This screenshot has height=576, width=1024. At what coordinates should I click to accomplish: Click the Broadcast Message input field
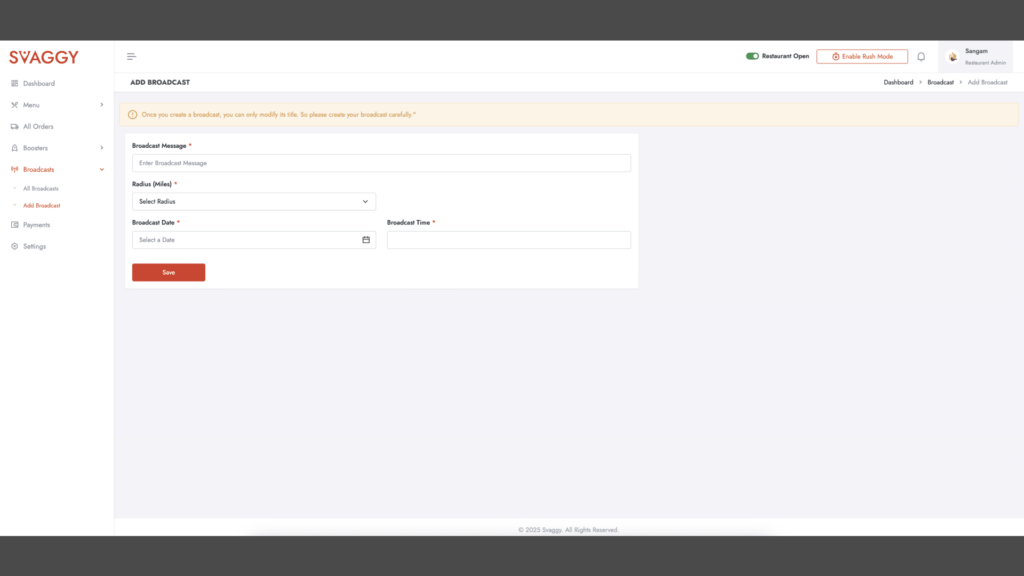(x=381, y=163)
